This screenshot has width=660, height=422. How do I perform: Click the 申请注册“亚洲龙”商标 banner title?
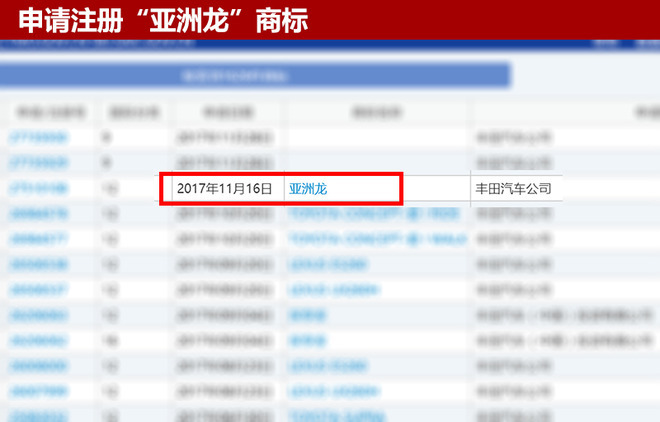click(x=163, y=20)
